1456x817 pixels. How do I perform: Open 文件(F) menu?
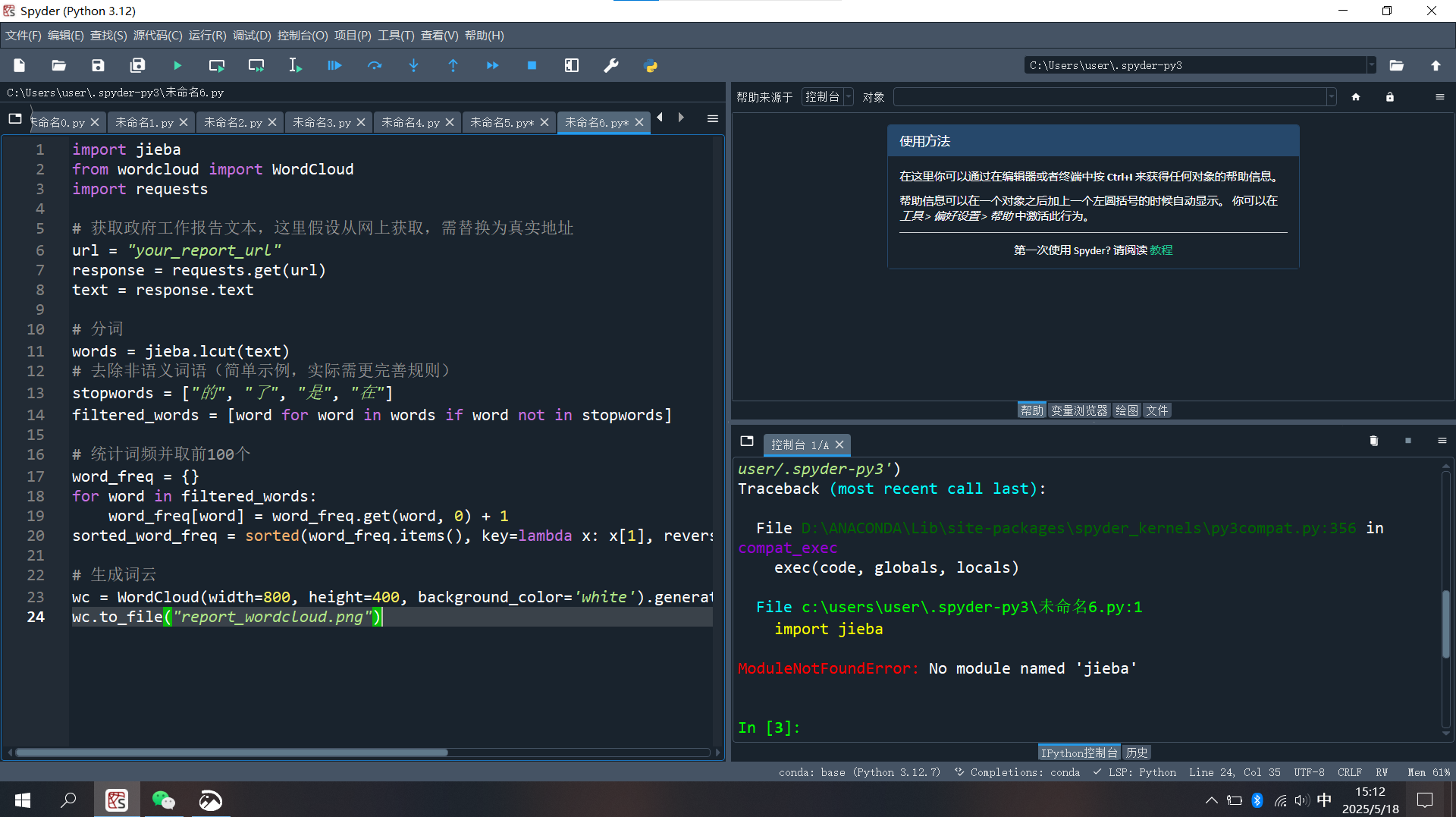click(x=24, y=36)
